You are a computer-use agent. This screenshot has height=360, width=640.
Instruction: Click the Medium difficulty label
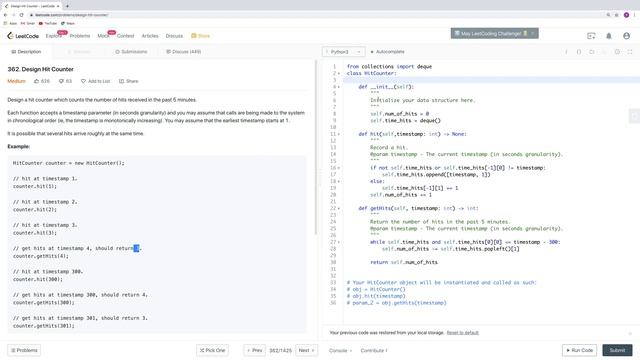click(16, 81)
